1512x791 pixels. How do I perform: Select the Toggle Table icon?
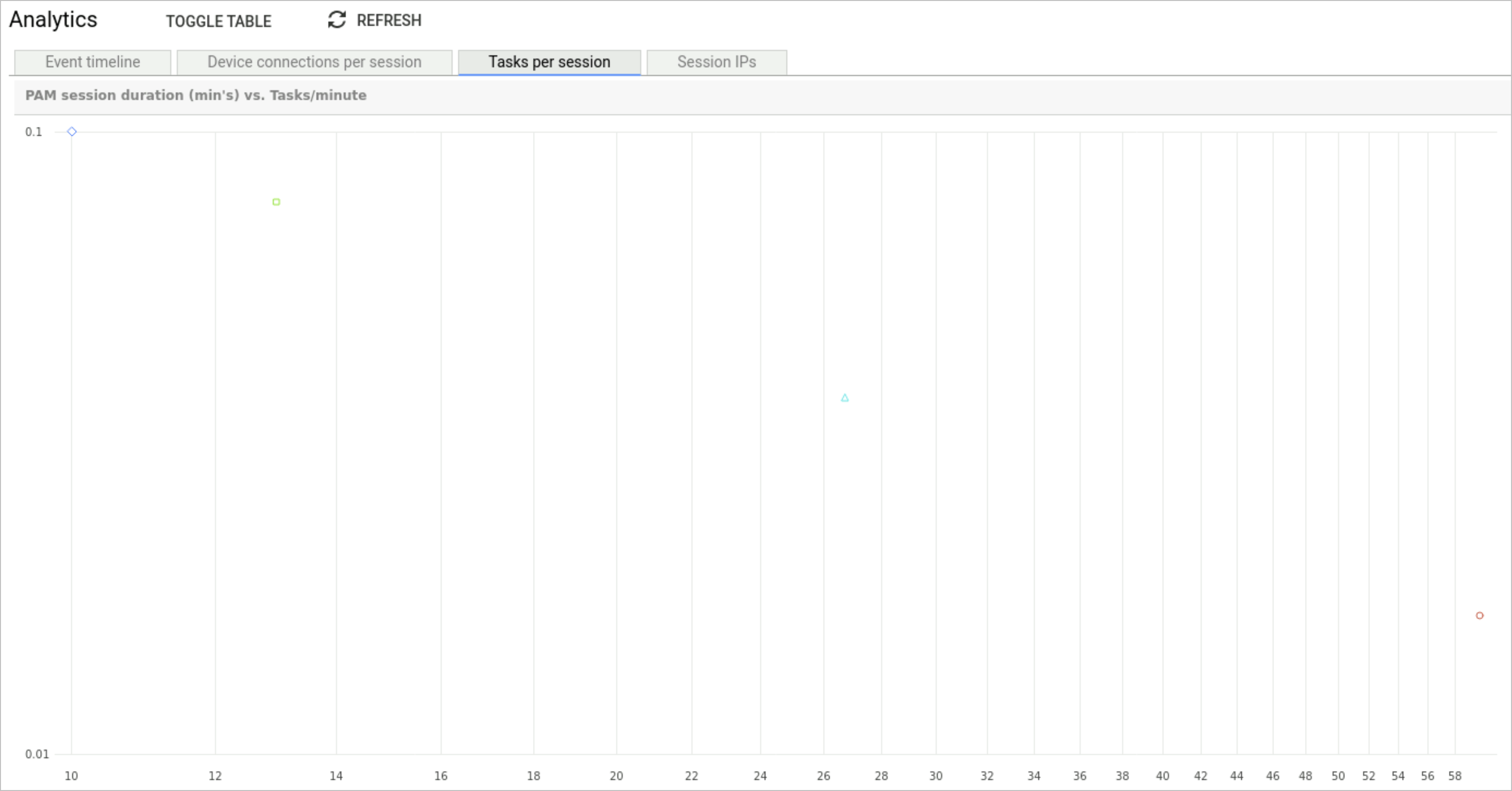[x=219, y=20]
